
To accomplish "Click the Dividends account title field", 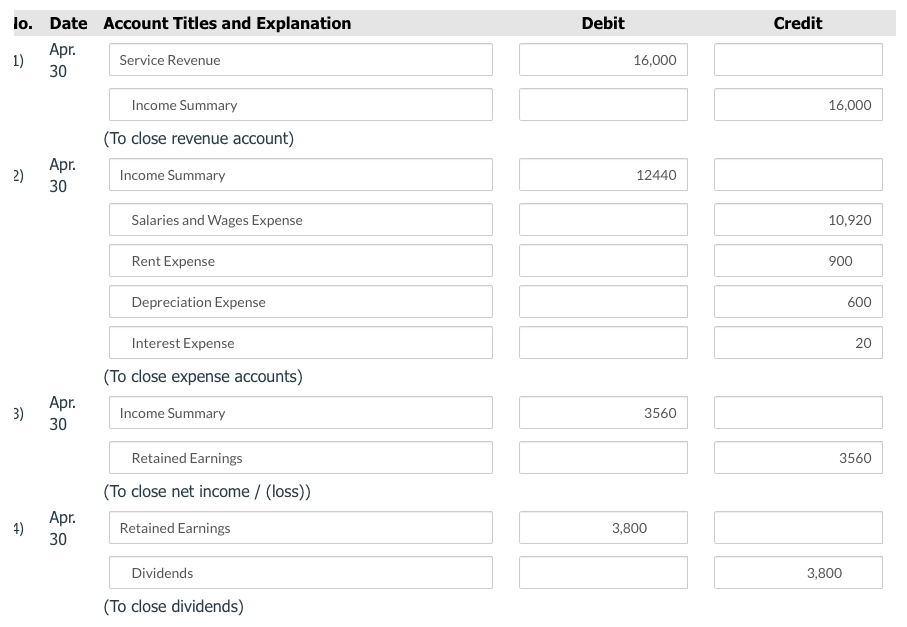I will pyautogui.click(x=300, y=573).
